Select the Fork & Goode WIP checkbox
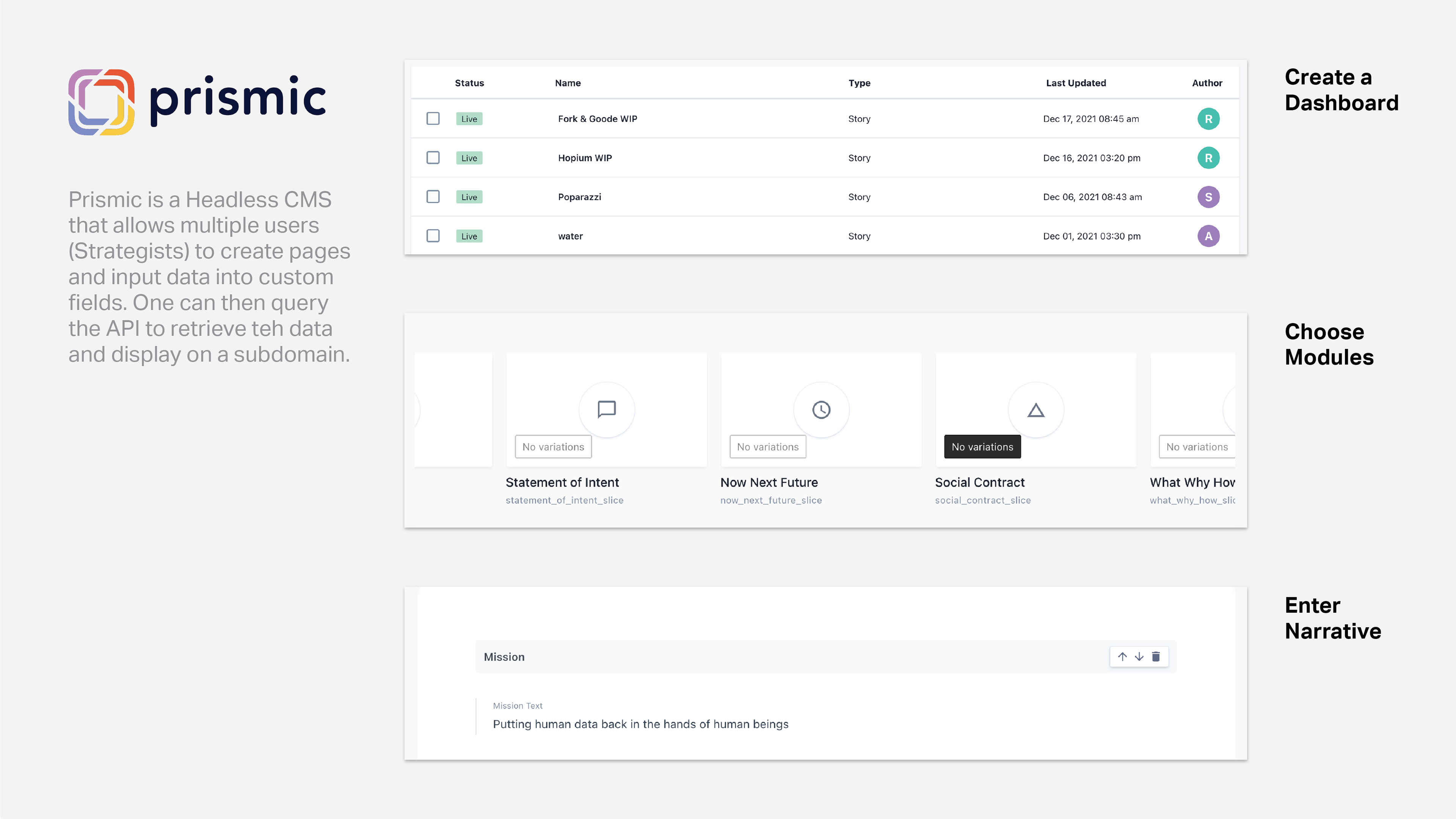1456x819 pixels. coord(433,119)
